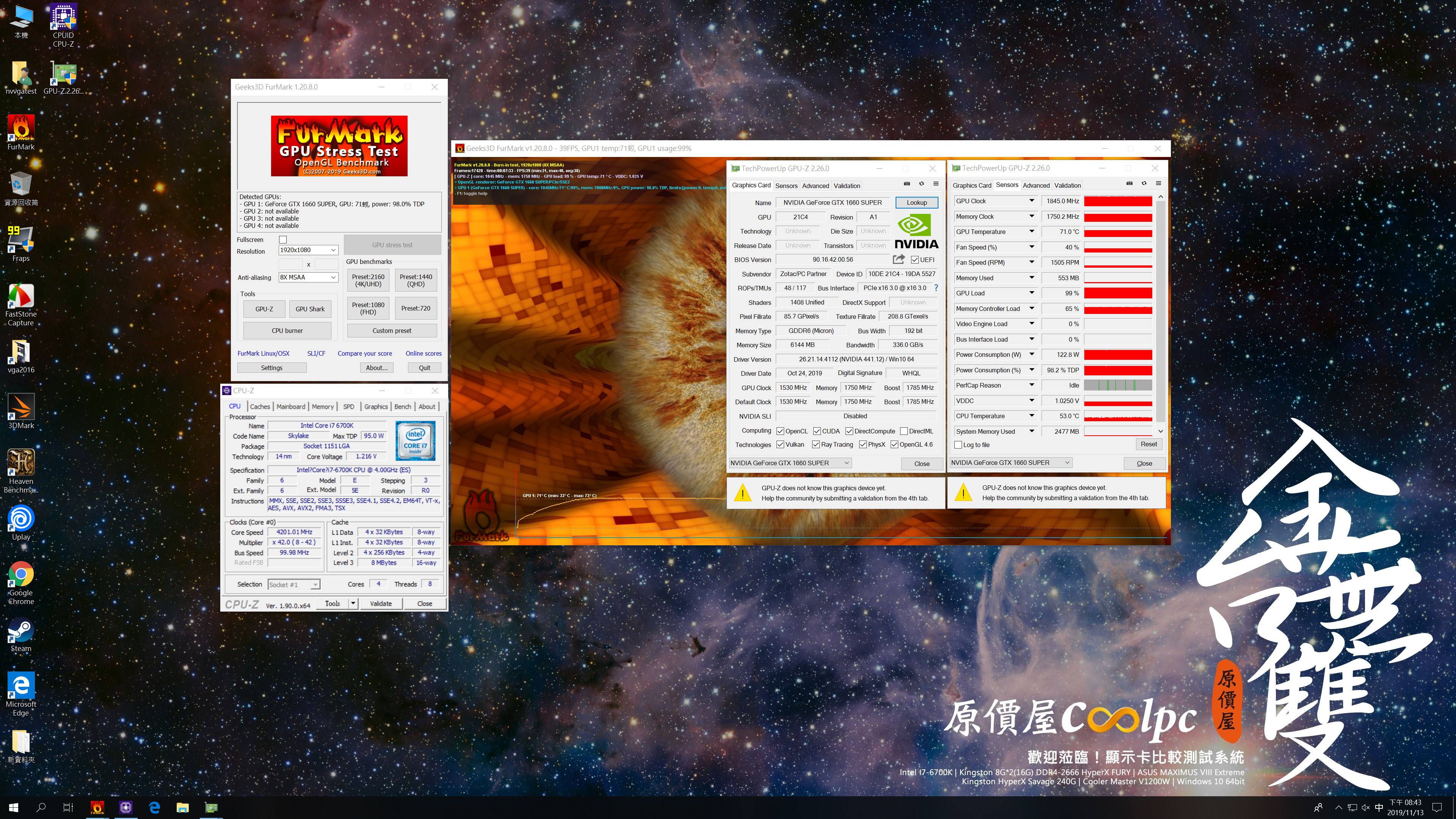Click the camera icon in GPU-Z Sensors window
This screenshot has height=819, width=1456.
click(1129, 183)
